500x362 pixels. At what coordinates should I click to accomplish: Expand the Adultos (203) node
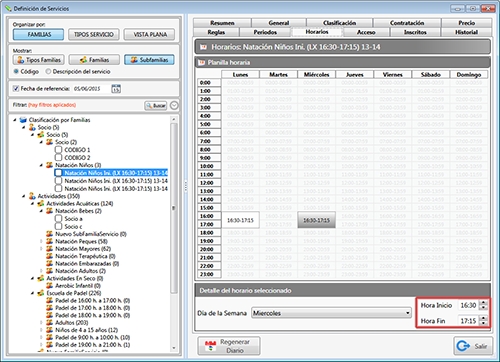pos(41,322)
